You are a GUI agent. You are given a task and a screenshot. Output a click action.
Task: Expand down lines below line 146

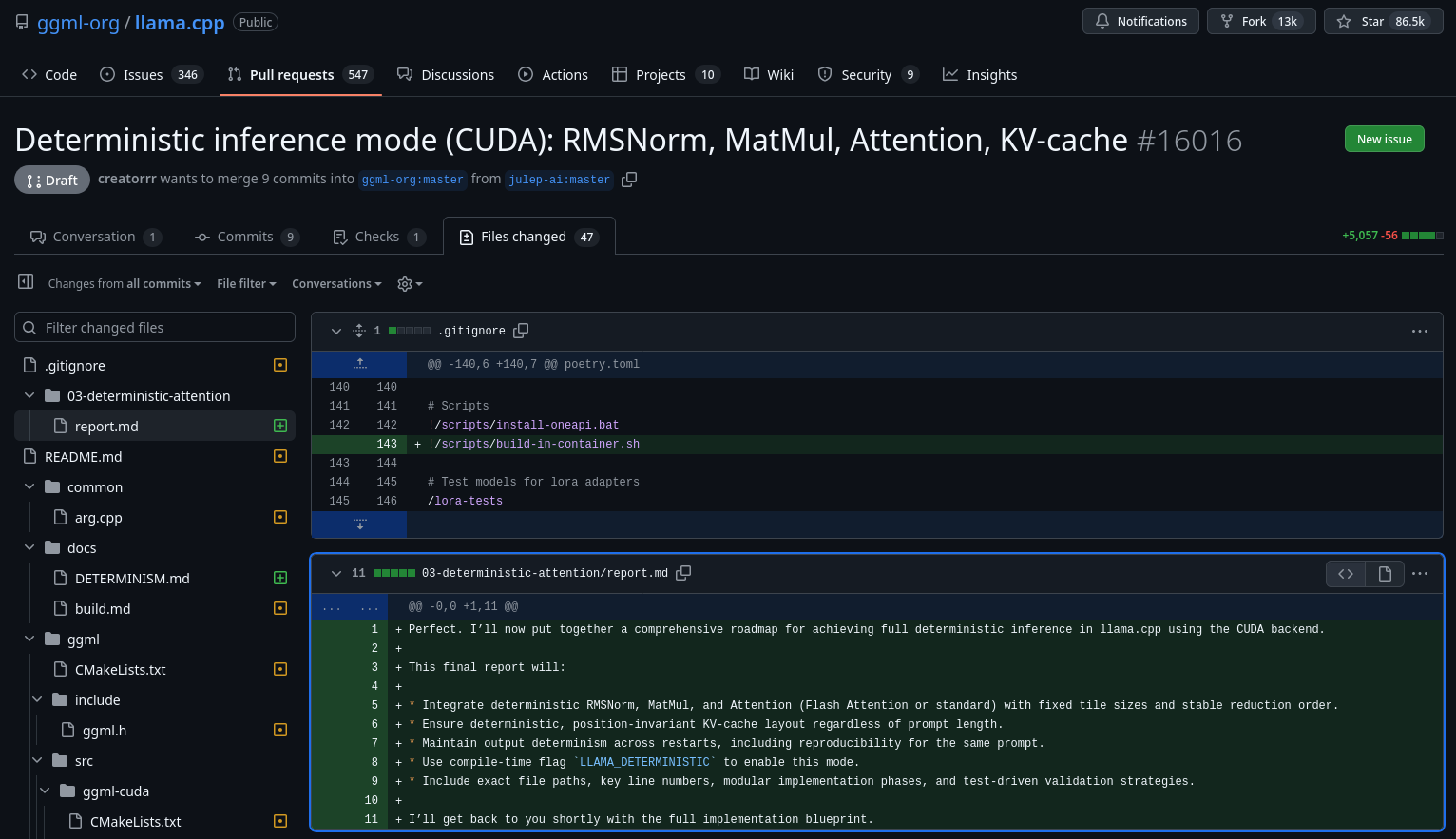click(359, 524)
